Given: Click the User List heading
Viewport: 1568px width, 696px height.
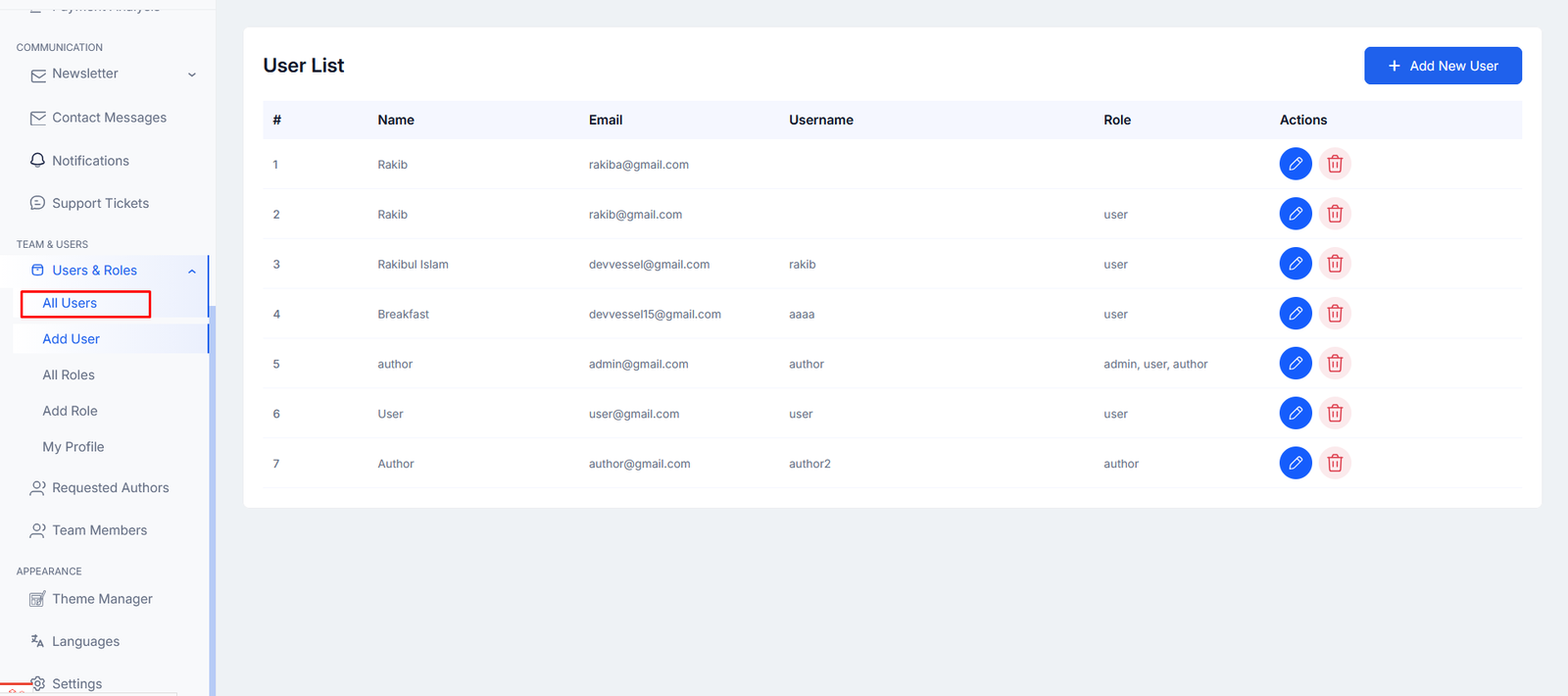Looking at the screenshot, I should 304,66.
